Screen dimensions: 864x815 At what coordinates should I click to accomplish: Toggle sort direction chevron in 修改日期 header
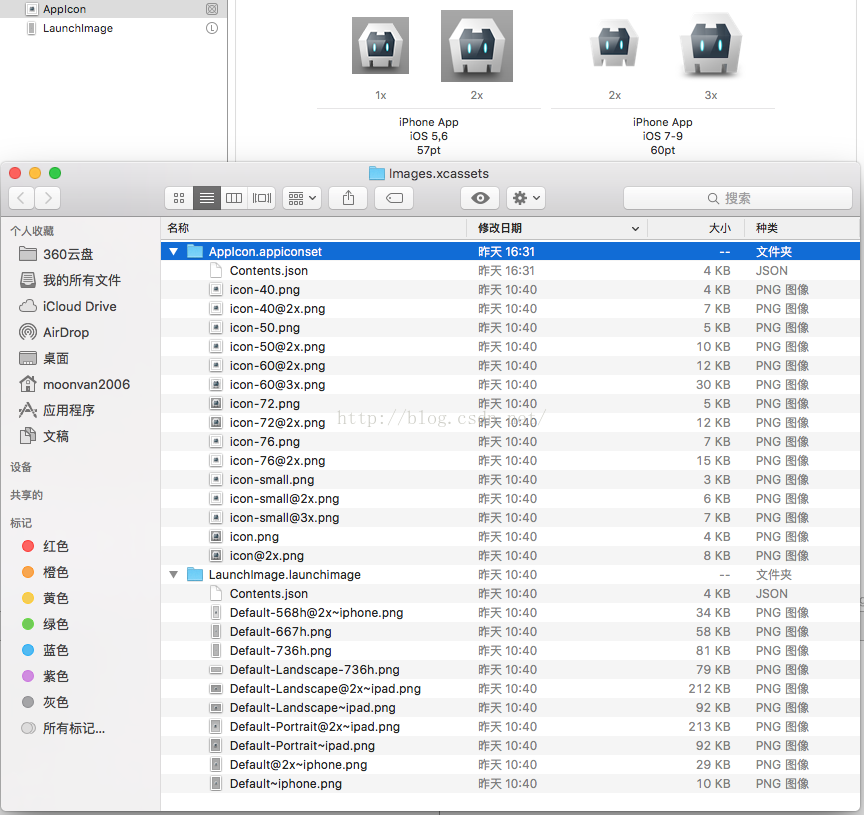click(x=635, y=229)
